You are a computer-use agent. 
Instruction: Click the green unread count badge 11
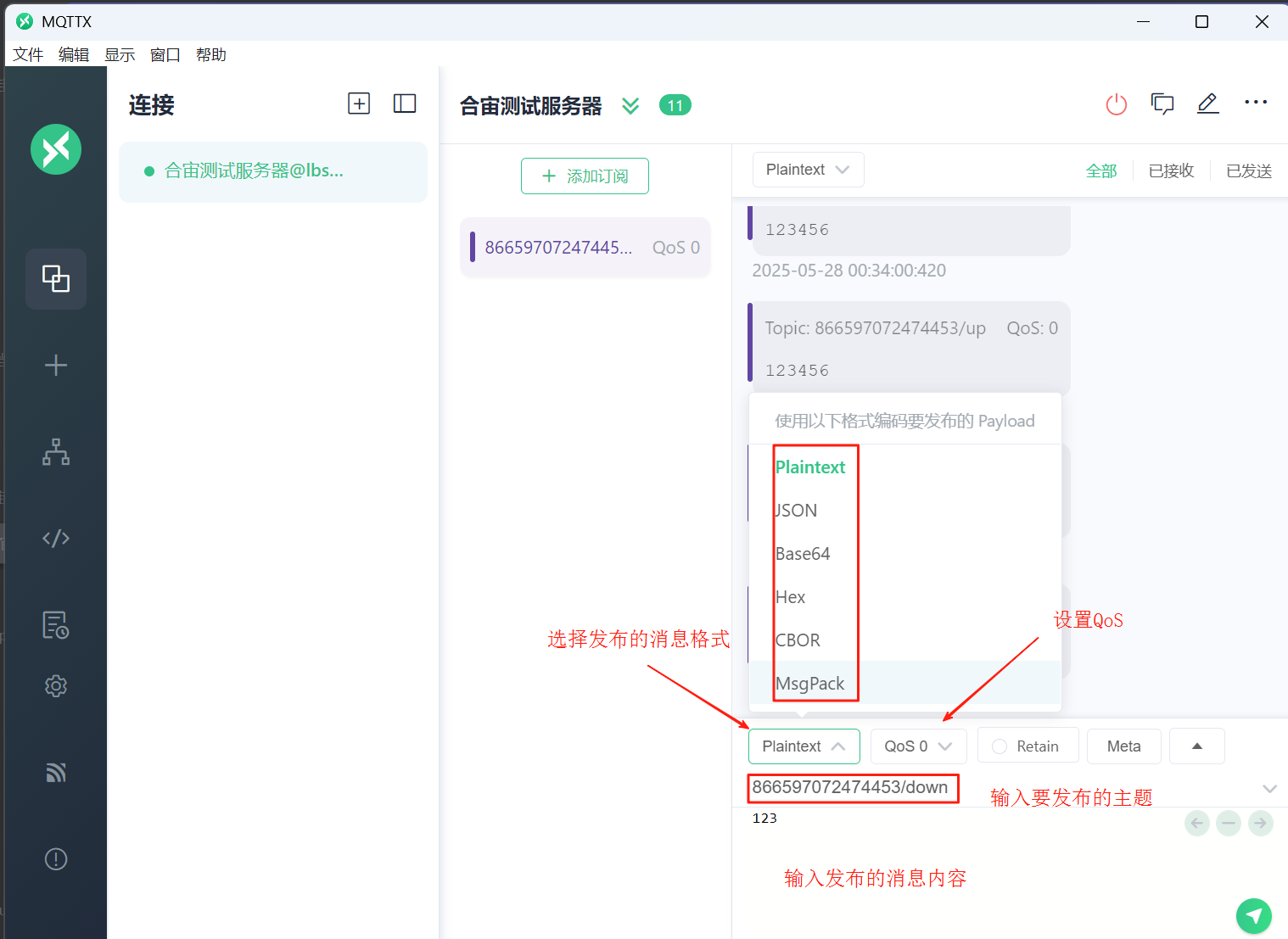click(675, 105)
